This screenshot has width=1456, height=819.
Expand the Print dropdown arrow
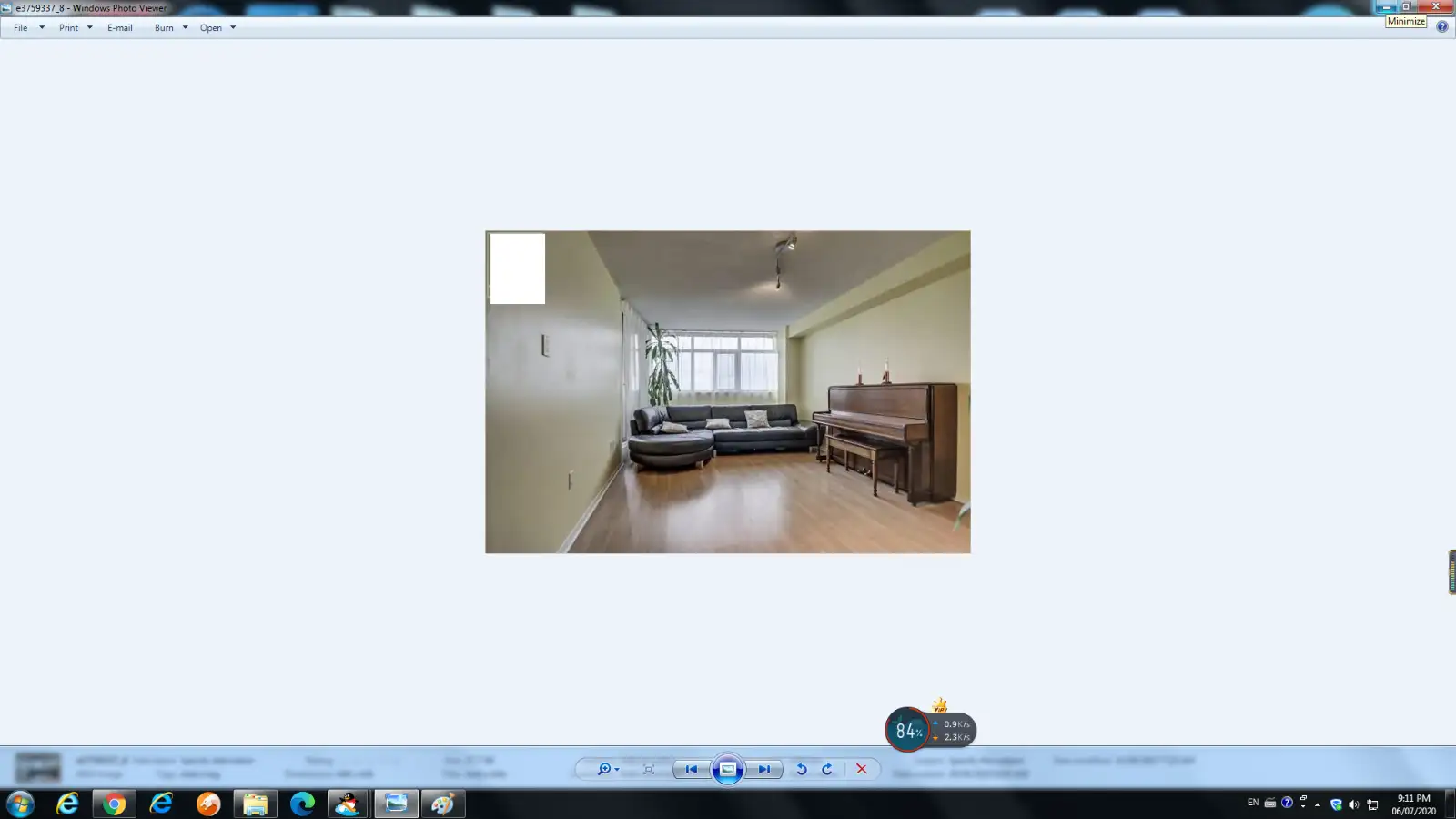pyautogui.click(x=89, y=28)
